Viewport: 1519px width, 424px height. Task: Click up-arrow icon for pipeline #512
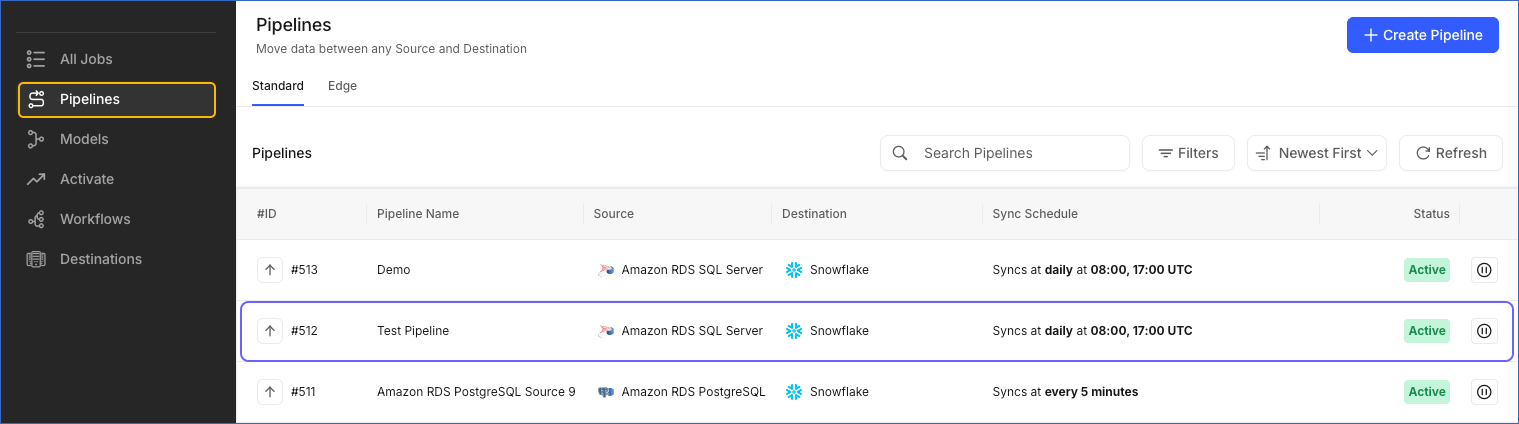270,331
